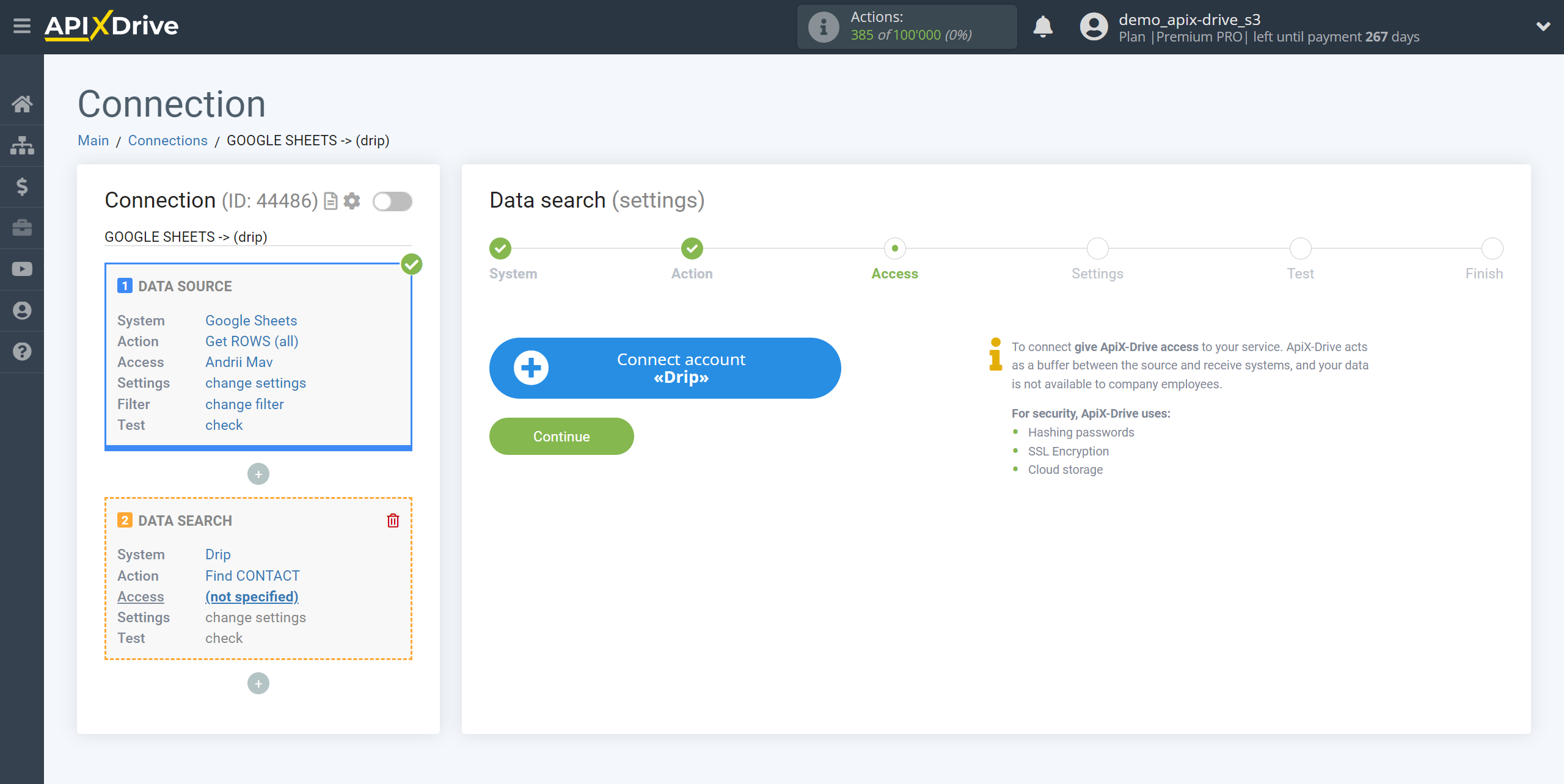Click change settings link in DATA SOURCE
This screenshot has width=1564, height=784.
pyautogui.click(x=254, y=383)
